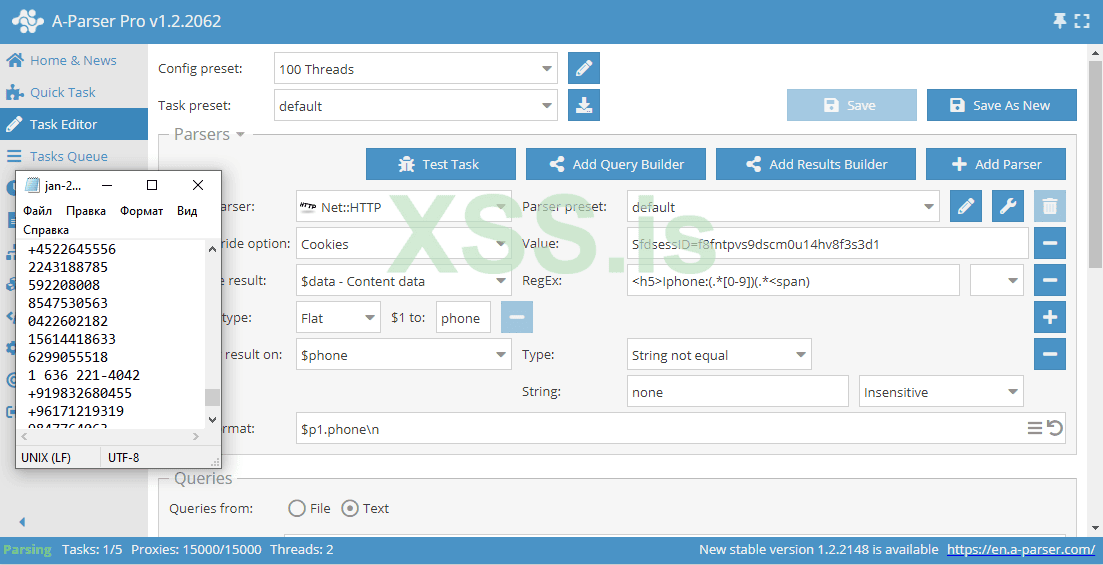This screenshot has width=1103, height=565.
Task: Open the en.a-parser.com link
Action: [1021, 550]
